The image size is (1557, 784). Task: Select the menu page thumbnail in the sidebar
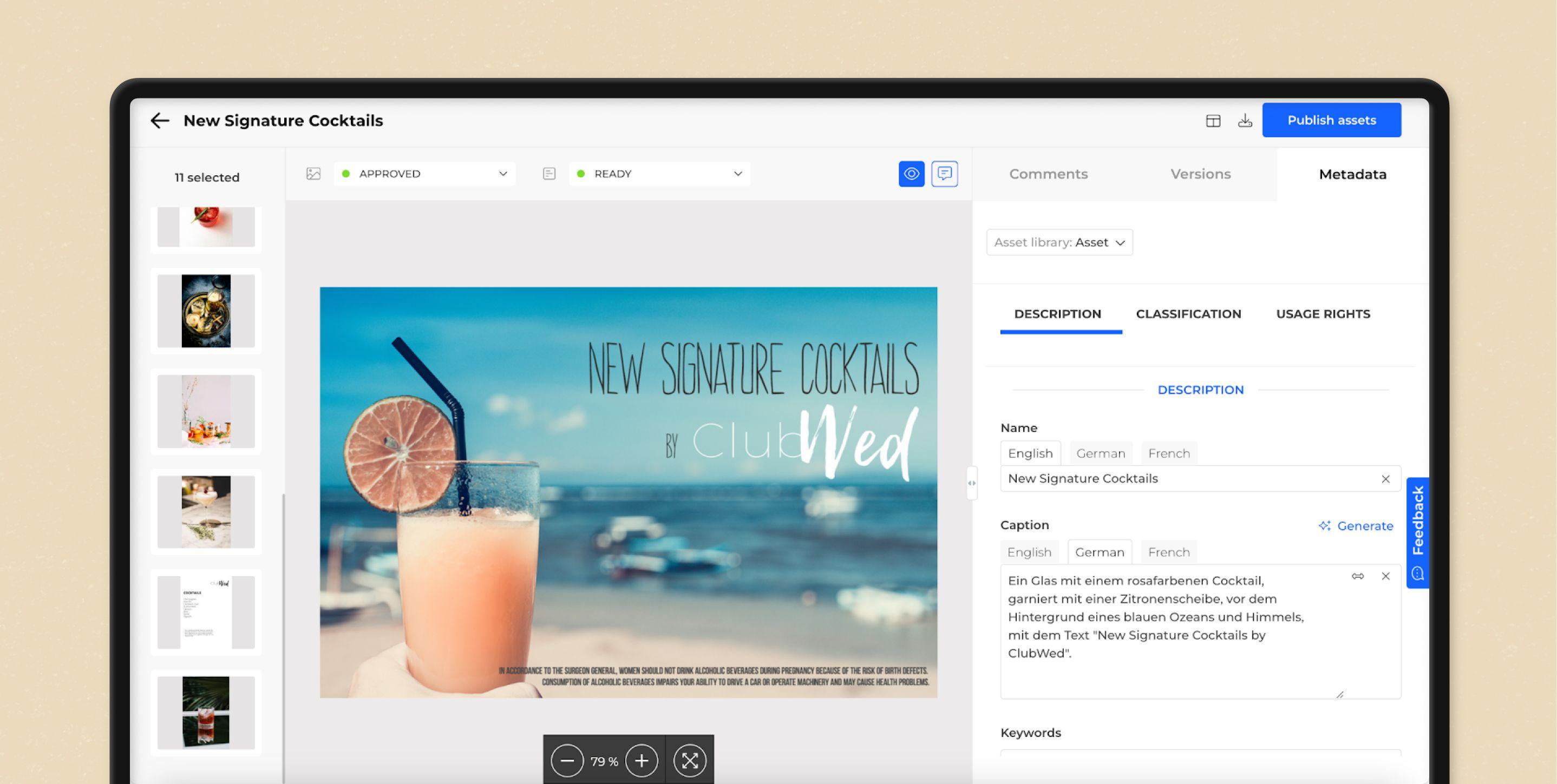pos(206,612)
